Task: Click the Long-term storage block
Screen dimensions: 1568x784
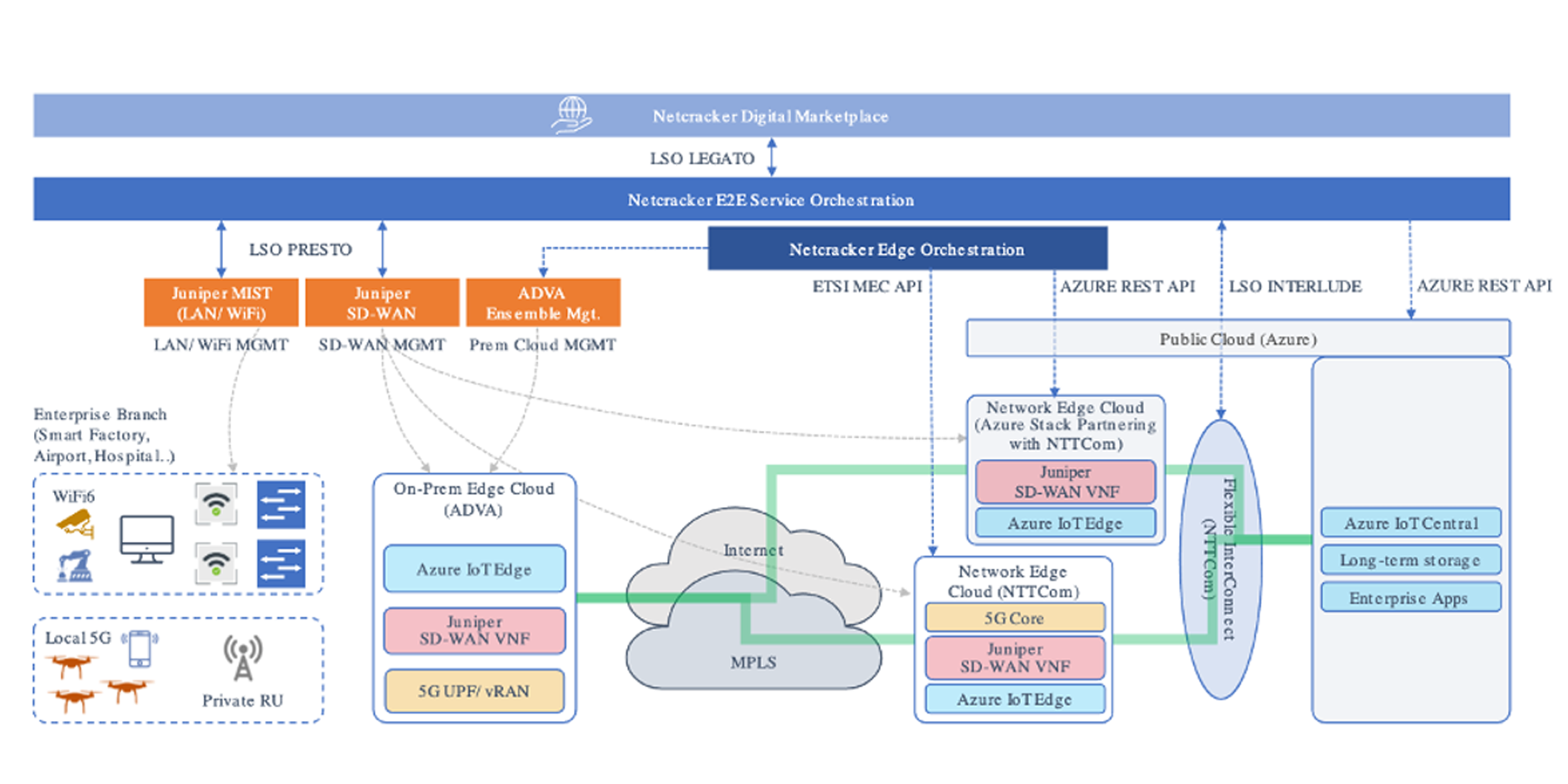Action: coord(1410,560)
